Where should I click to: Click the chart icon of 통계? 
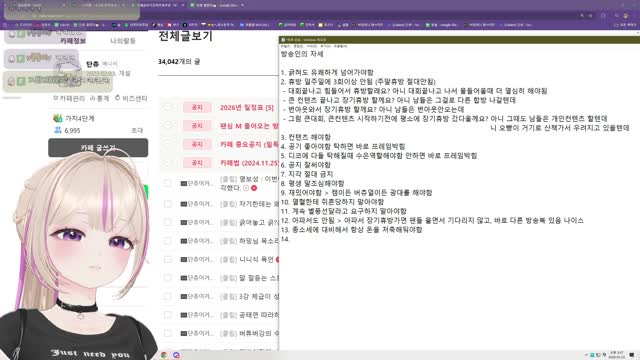(92, 98)
